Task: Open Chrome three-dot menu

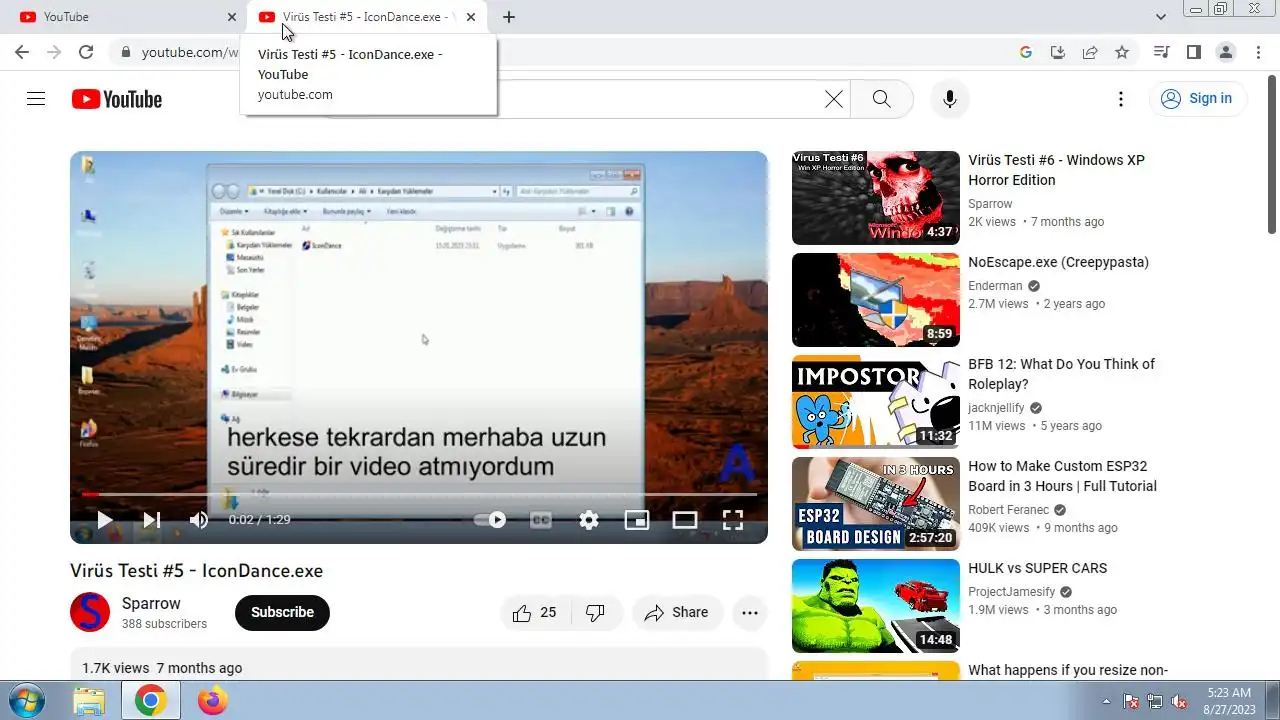Action: [1258, 52]
